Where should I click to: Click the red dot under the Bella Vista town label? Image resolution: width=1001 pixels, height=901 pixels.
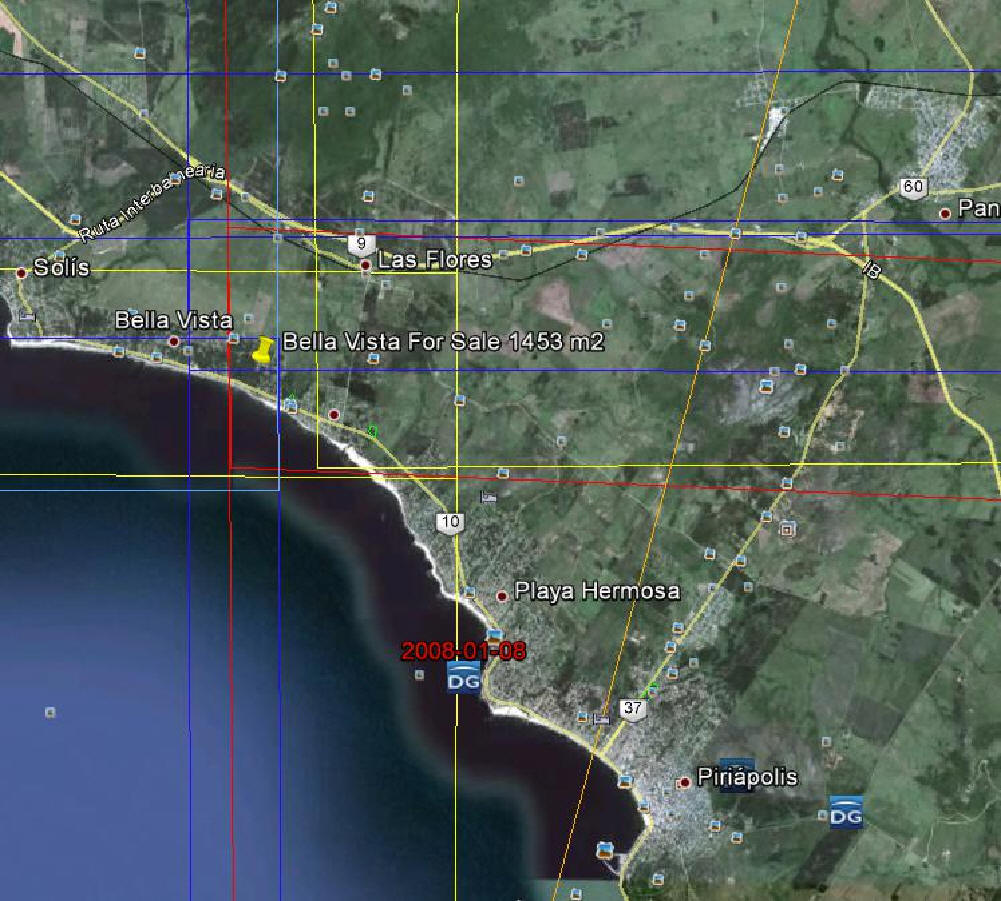point(174,342)
